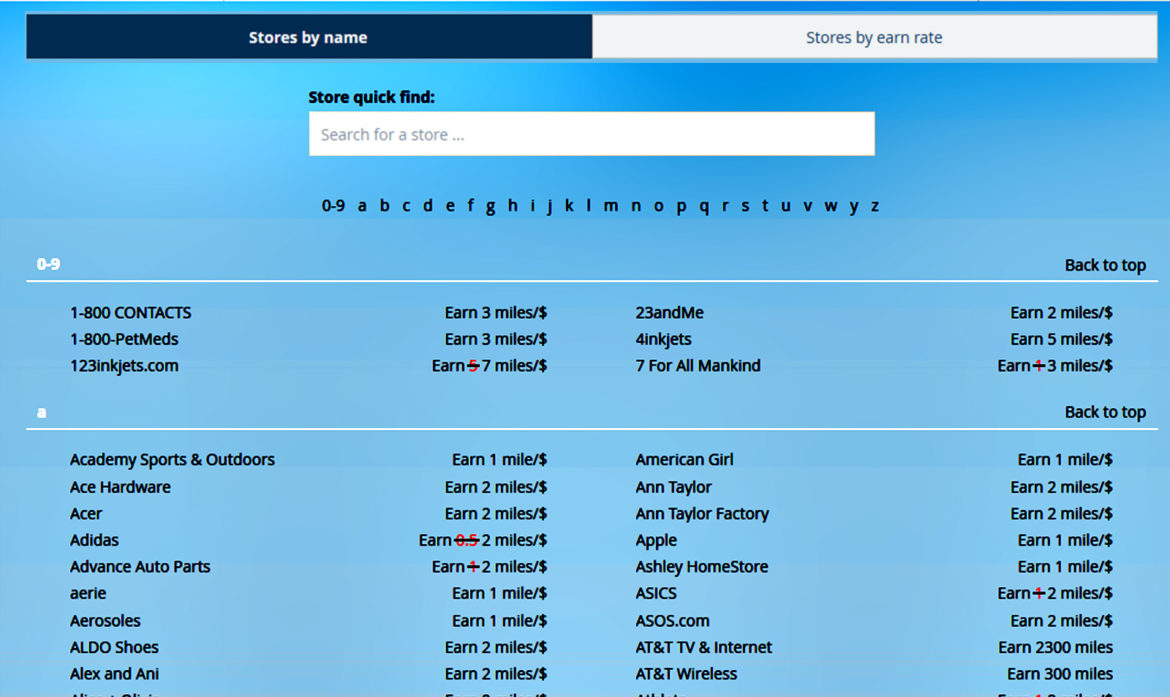Image resolution: width=1170 pixels, height=697 pixels.
Task: Open the Ashley HomeStore link
Action: coord(701,567)
